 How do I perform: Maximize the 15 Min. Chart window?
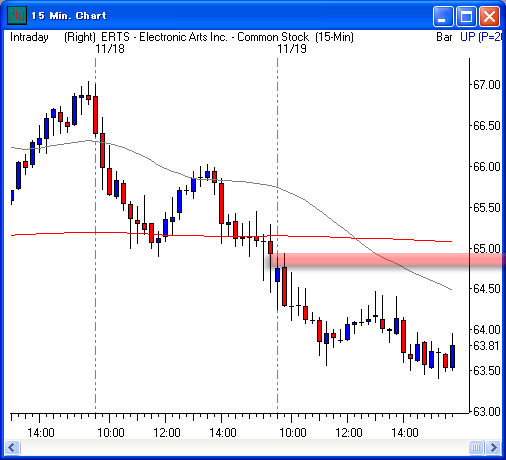click(x=466, y=16)
